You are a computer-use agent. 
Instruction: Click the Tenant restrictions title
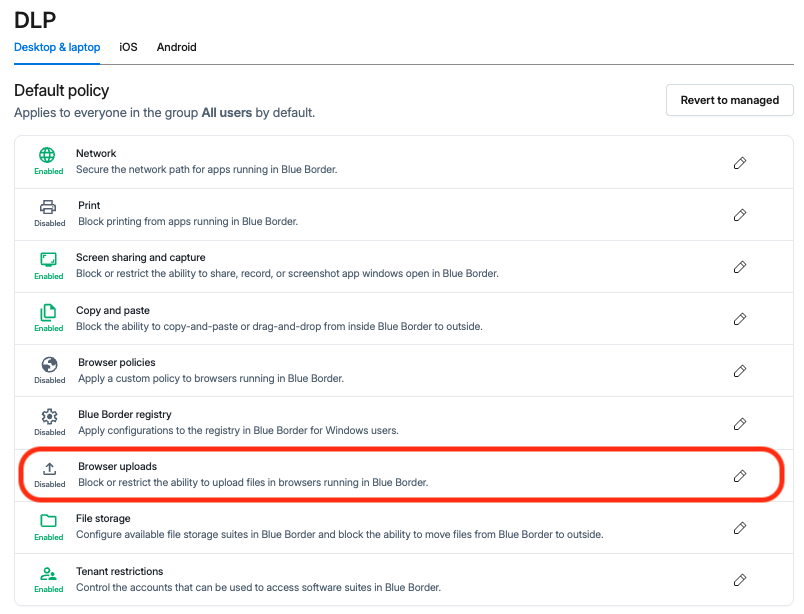click(x=119, y=571)
